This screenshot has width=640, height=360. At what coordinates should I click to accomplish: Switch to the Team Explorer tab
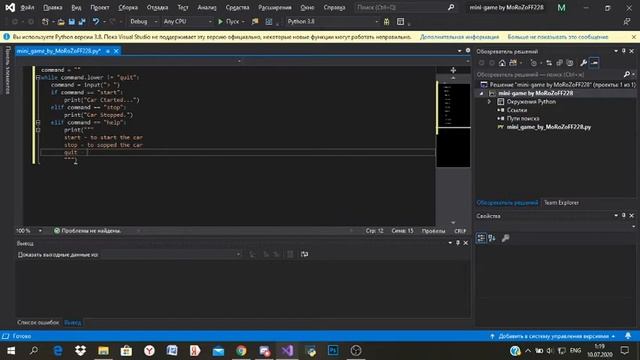click(561, 202)
